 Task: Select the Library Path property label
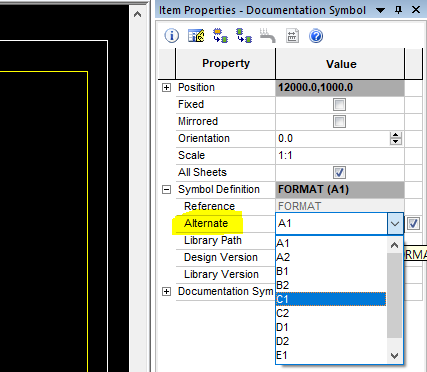[x=213, y=240]
